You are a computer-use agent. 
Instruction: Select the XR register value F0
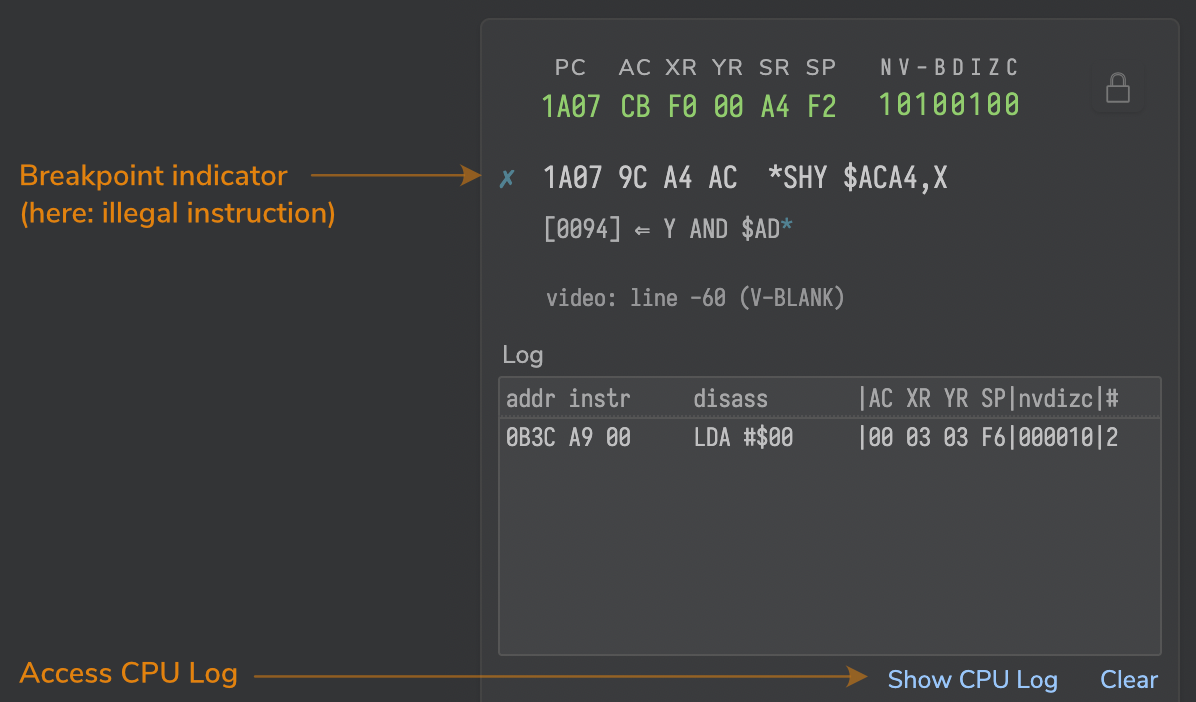click(x=682, y=106)
